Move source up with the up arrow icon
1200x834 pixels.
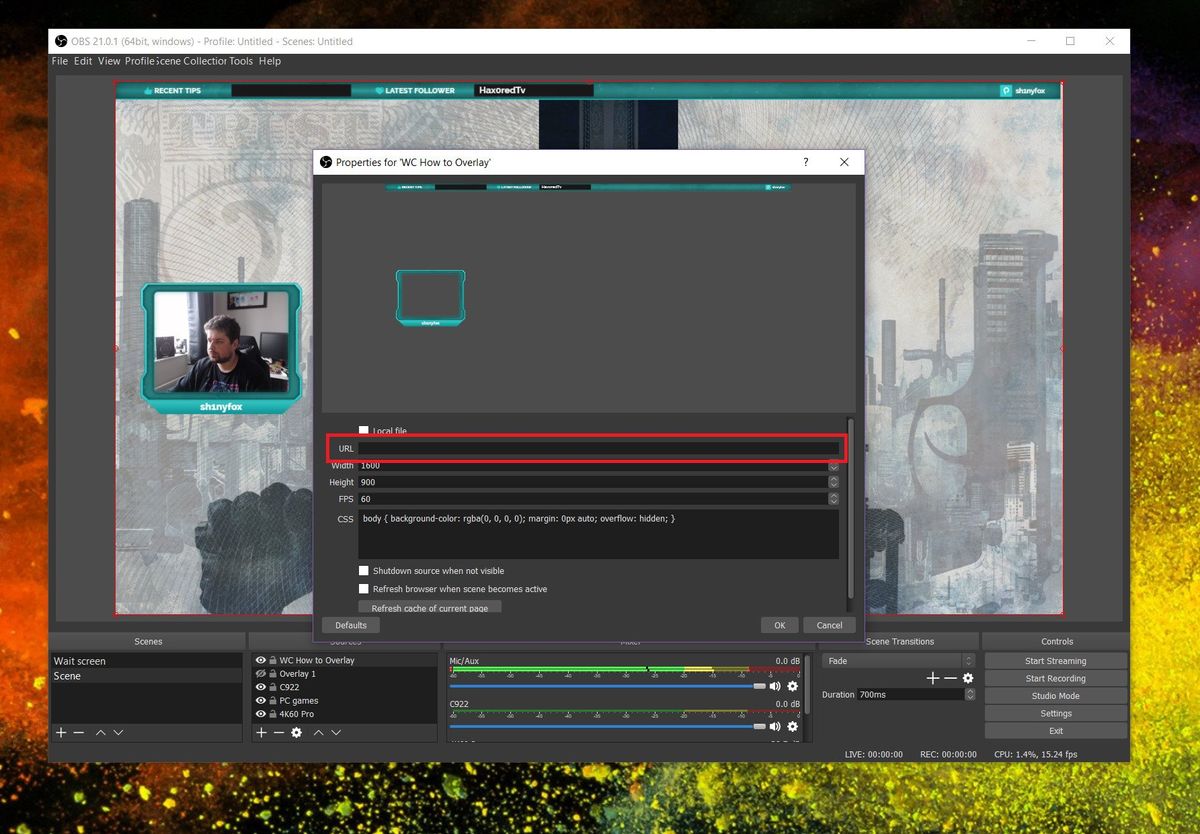(318, 732)
